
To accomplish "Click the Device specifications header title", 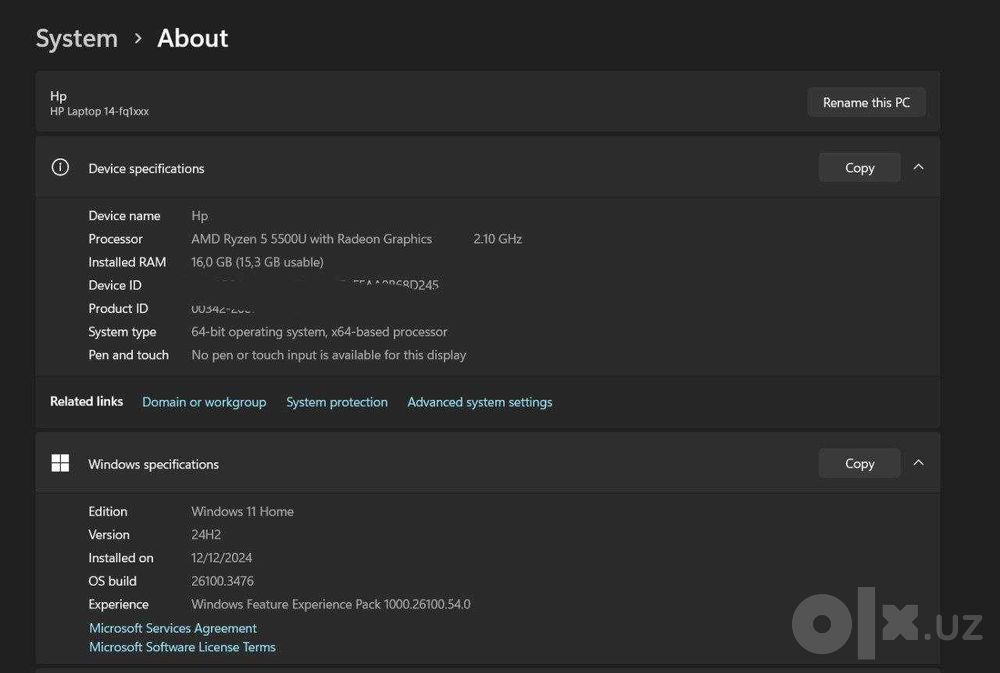I will (146, 168).
